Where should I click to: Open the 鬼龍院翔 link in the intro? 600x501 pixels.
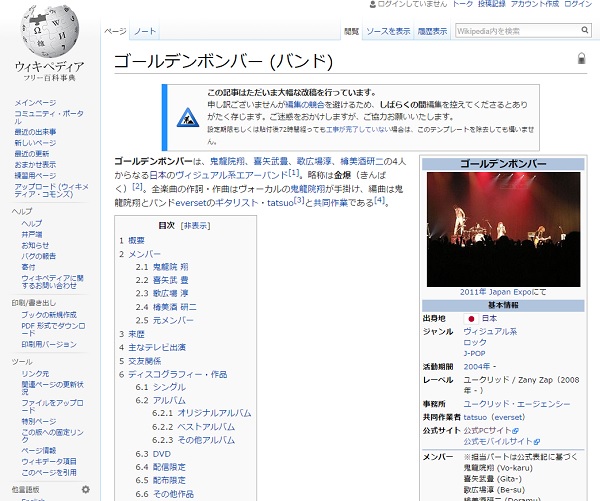tap(227, 162)
